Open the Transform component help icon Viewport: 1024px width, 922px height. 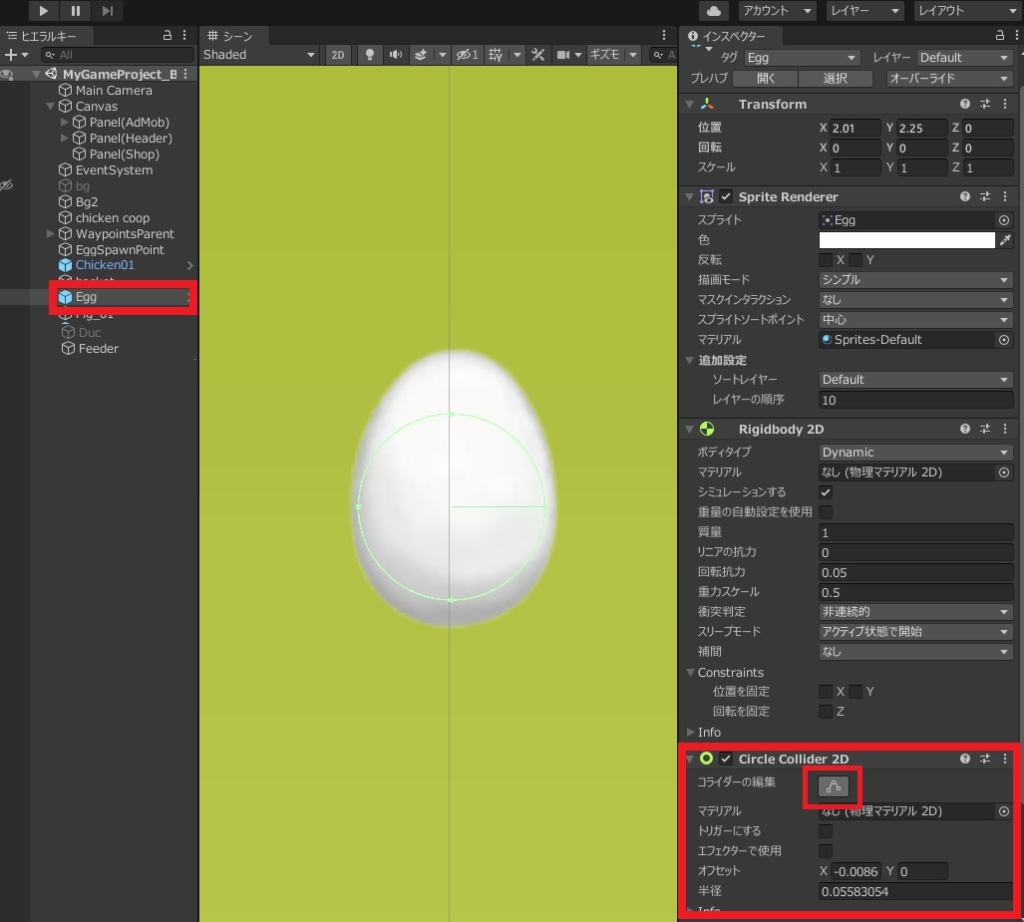point(965,104)
